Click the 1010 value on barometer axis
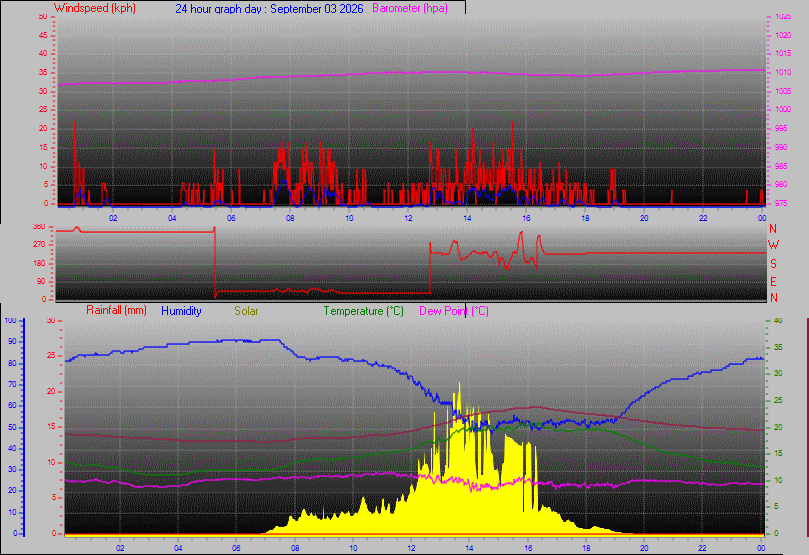 click(x=783, y=73)
